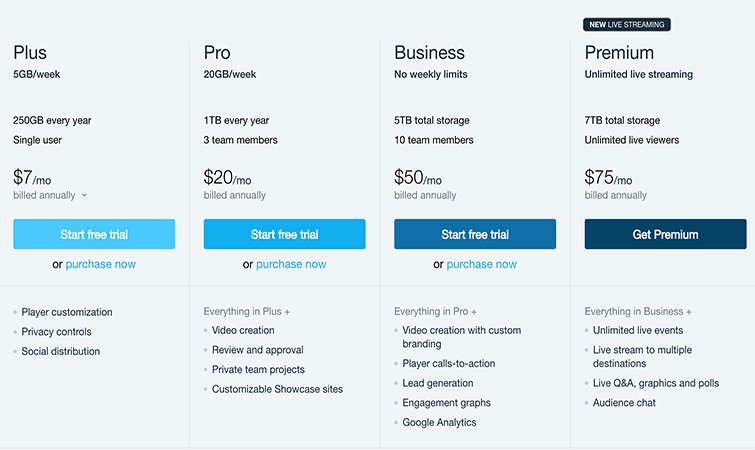Click the Premium plan title
This screenshot has height=450, width=755.
pos(619,52)
